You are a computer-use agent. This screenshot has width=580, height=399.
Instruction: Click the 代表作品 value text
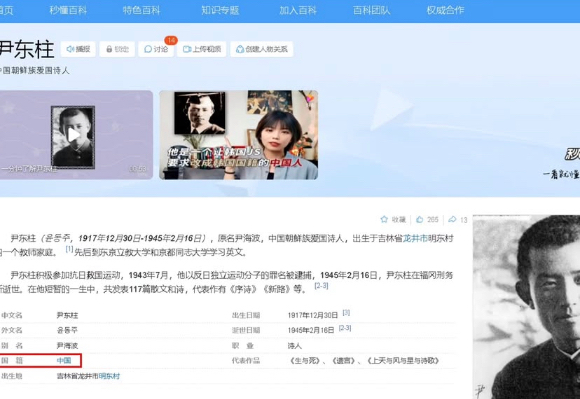pos(363,360)
